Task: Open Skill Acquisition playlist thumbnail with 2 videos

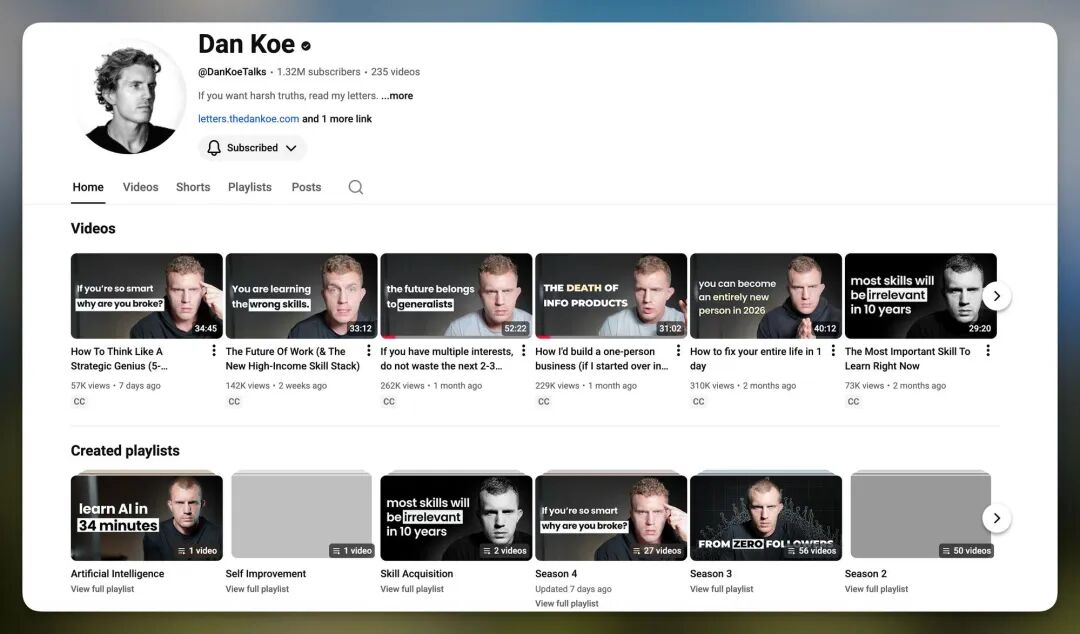Action: [x=457, y=518]
